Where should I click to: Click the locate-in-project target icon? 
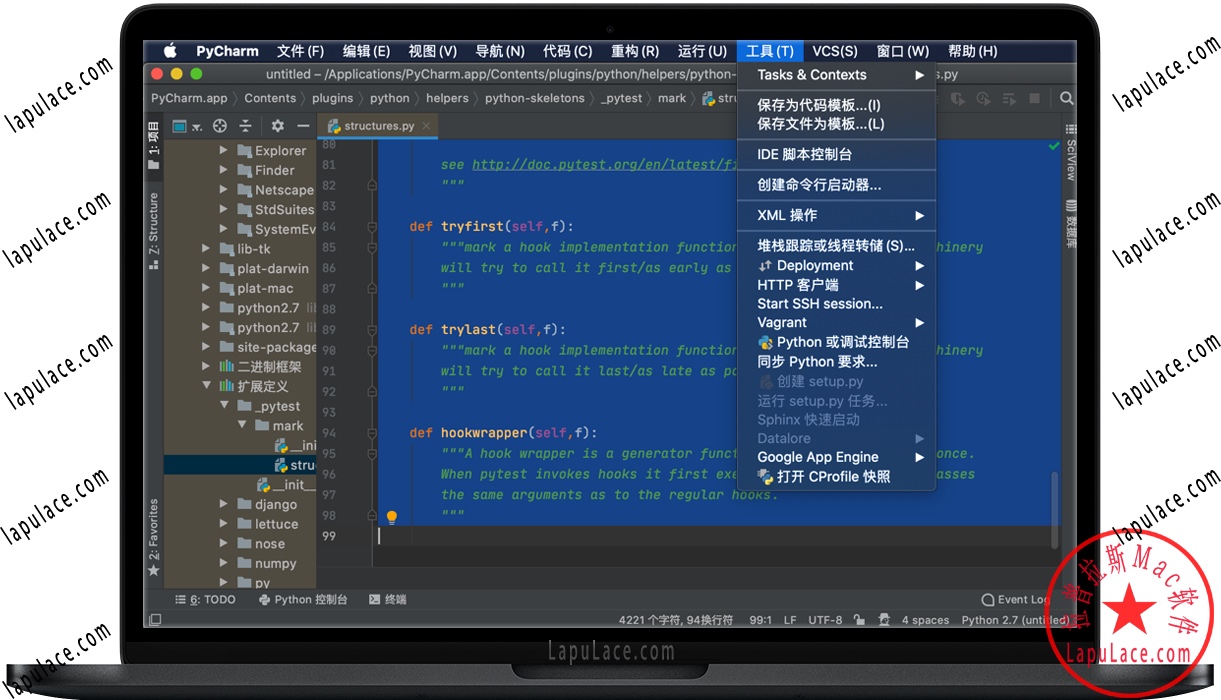pyautogui.click(x=220, y=126)
